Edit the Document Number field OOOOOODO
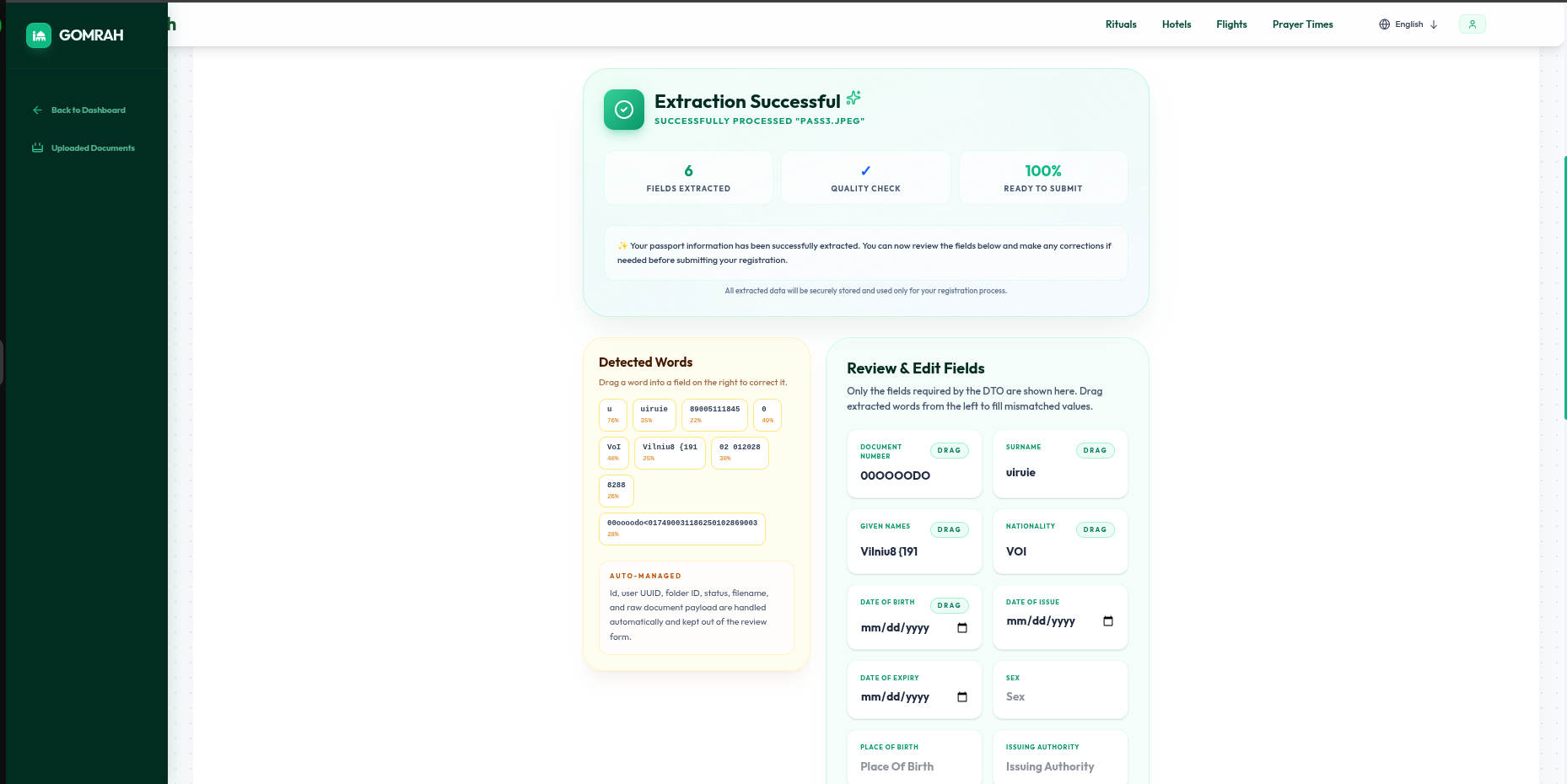This screenshot has height=784, width=1567. pyautogui.click(x=914, y=475)
